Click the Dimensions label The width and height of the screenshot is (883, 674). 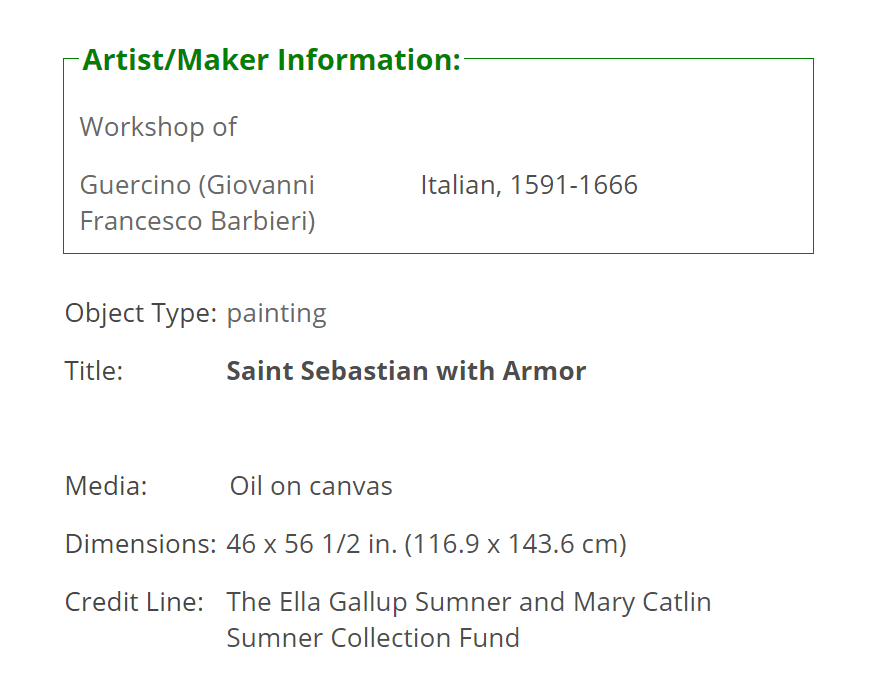coord(141,544)
